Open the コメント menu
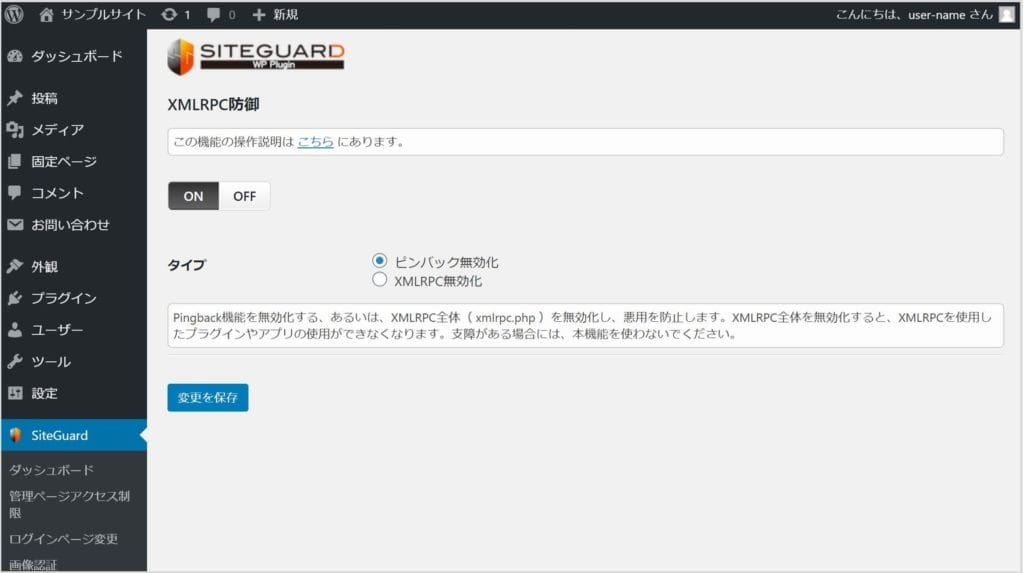Screen dimensions: 1024x573 pos(74,193)
